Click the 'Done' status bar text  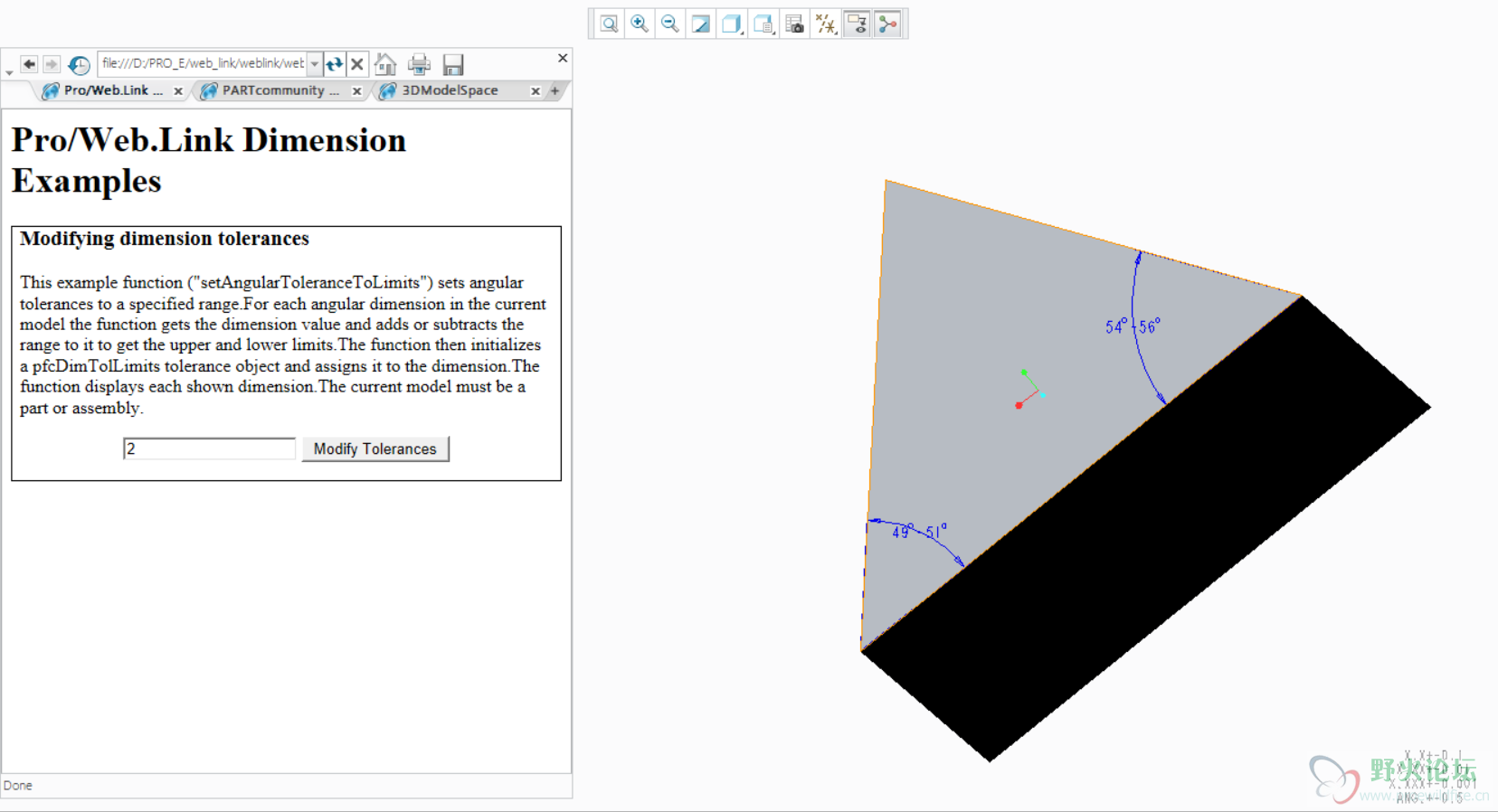point(17,786)
